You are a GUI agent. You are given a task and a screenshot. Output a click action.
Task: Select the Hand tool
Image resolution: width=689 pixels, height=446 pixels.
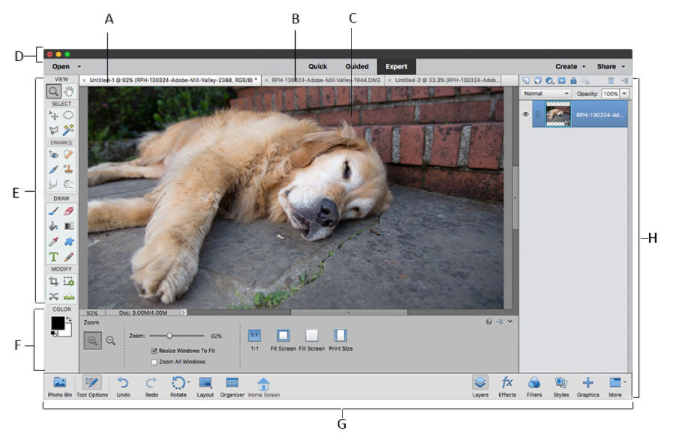pyautogui.click(x=69, y=91)
